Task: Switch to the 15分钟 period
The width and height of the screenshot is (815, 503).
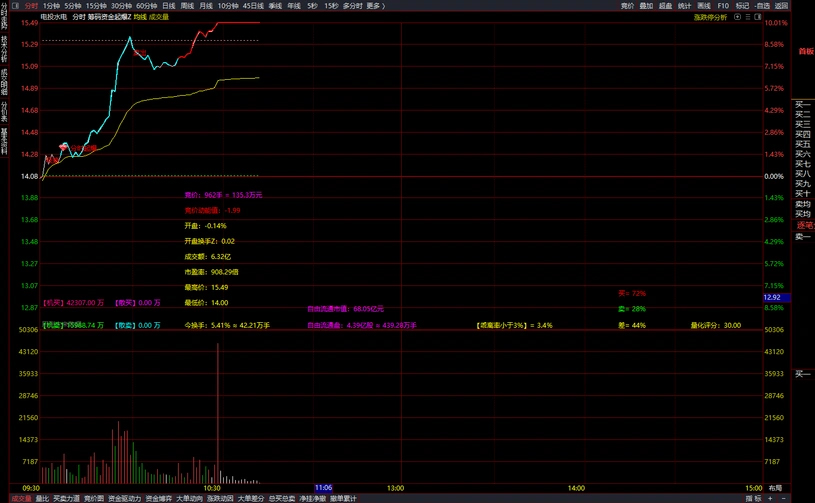Action: tap(96, 6)
